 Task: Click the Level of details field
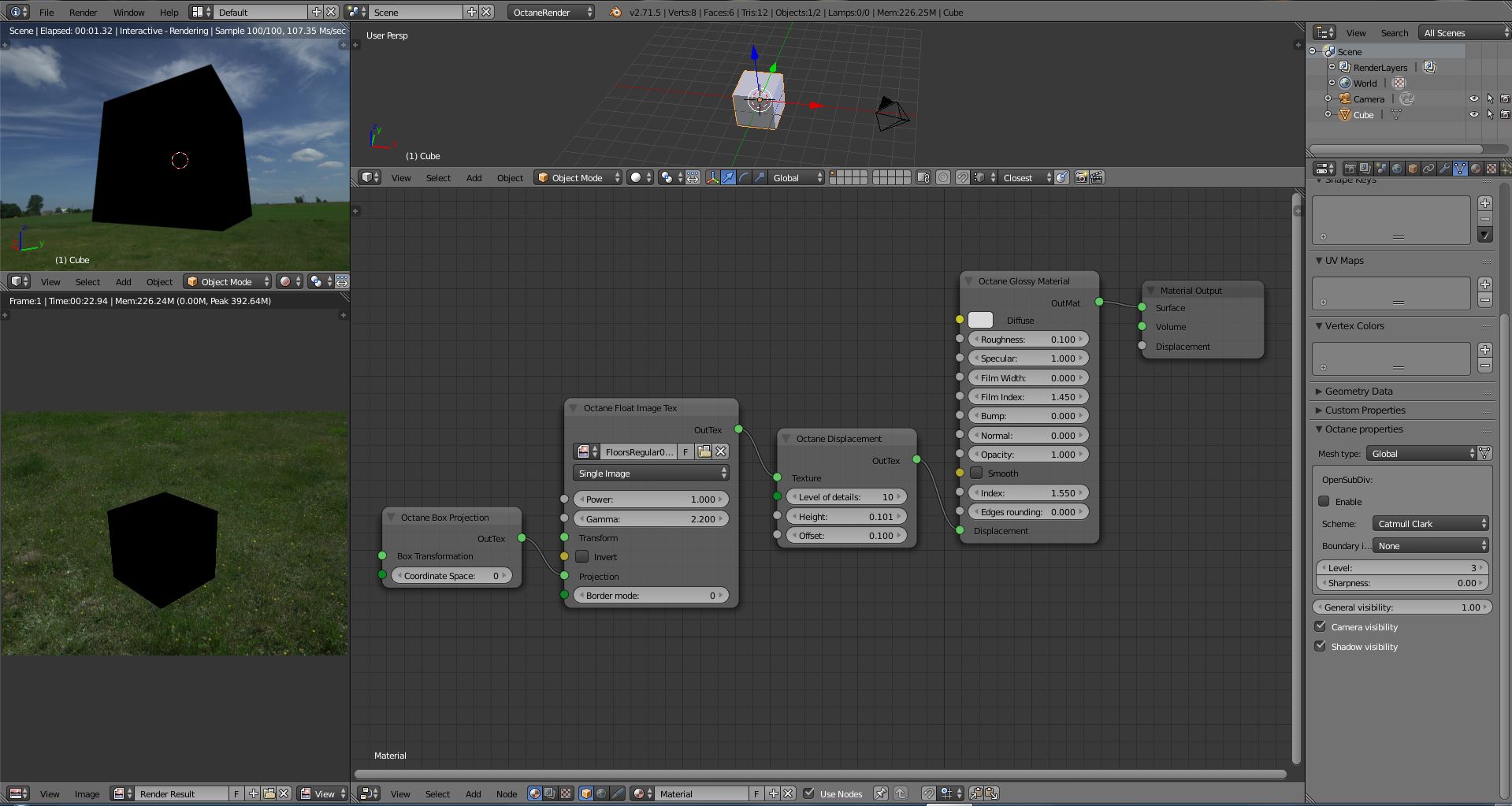pos(846,496)
